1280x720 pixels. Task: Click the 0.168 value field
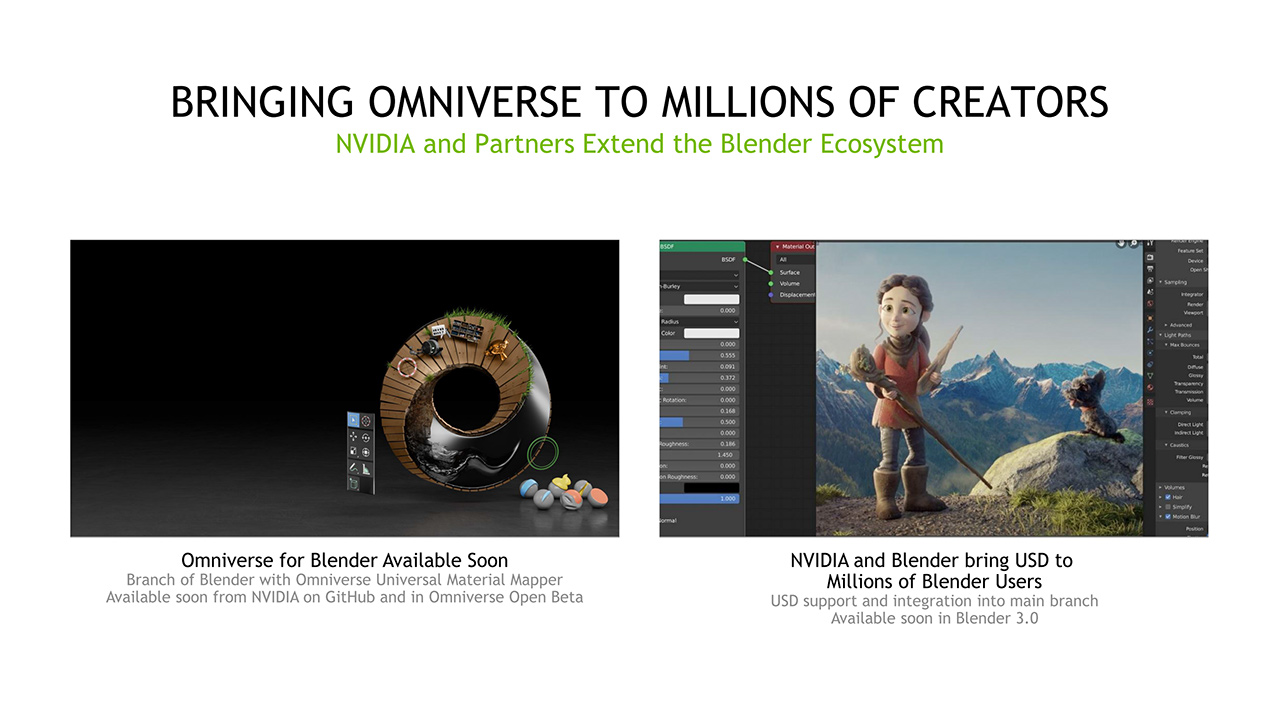point(699,410)
